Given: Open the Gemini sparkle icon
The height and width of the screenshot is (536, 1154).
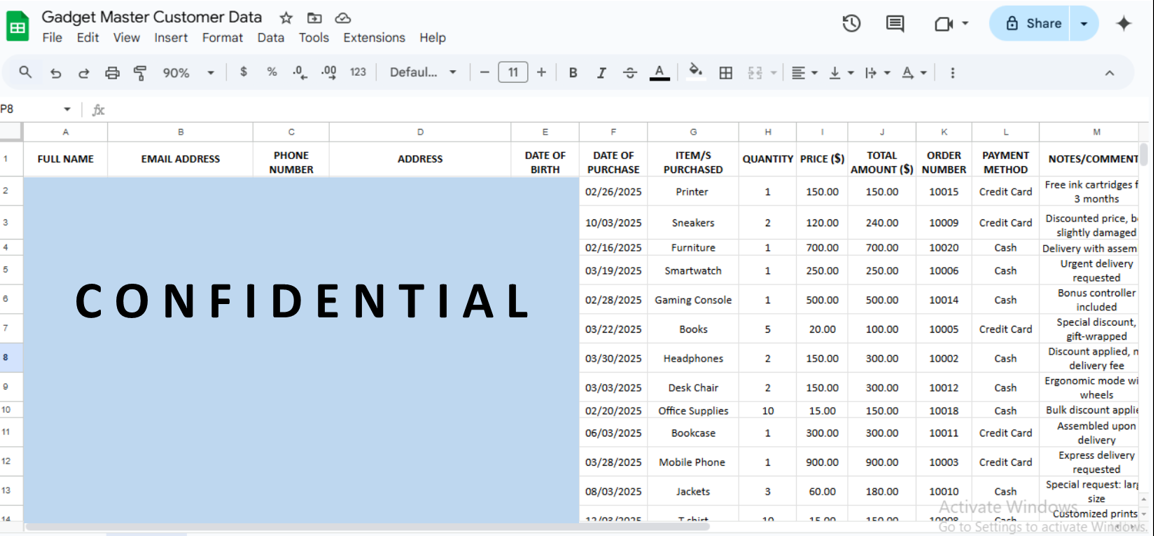Looking at the screenshot, I should point(1124,24).
